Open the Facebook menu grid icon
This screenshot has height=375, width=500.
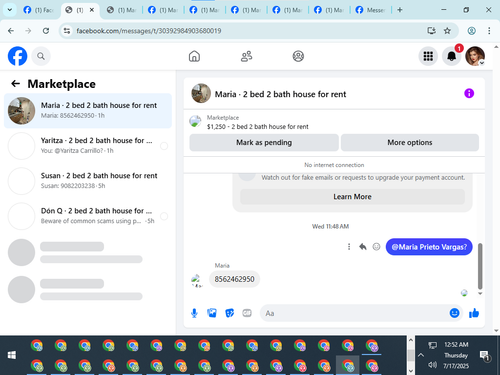[x=428, y=56]
